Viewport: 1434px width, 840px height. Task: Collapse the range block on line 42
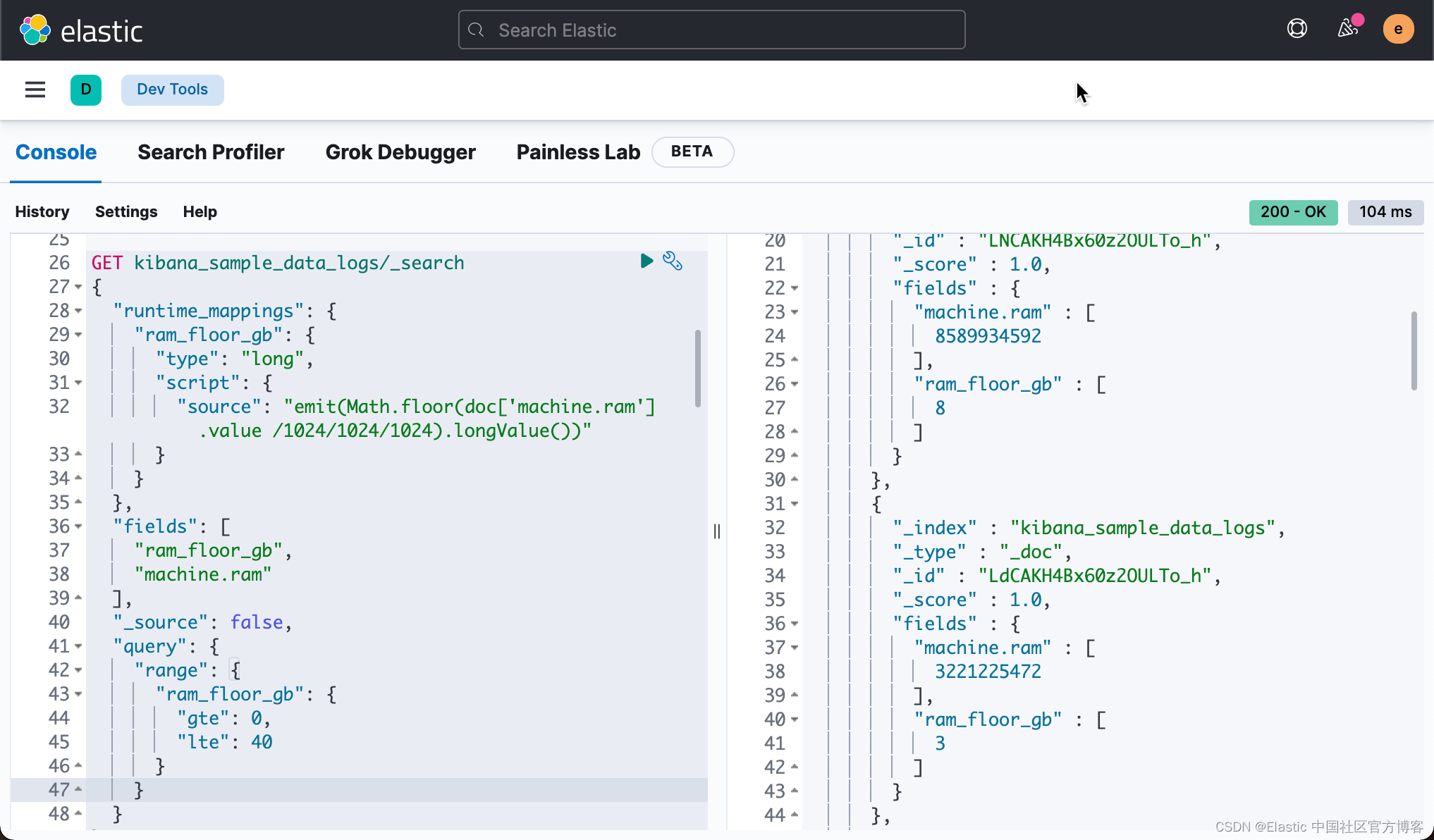coord(77,670)
